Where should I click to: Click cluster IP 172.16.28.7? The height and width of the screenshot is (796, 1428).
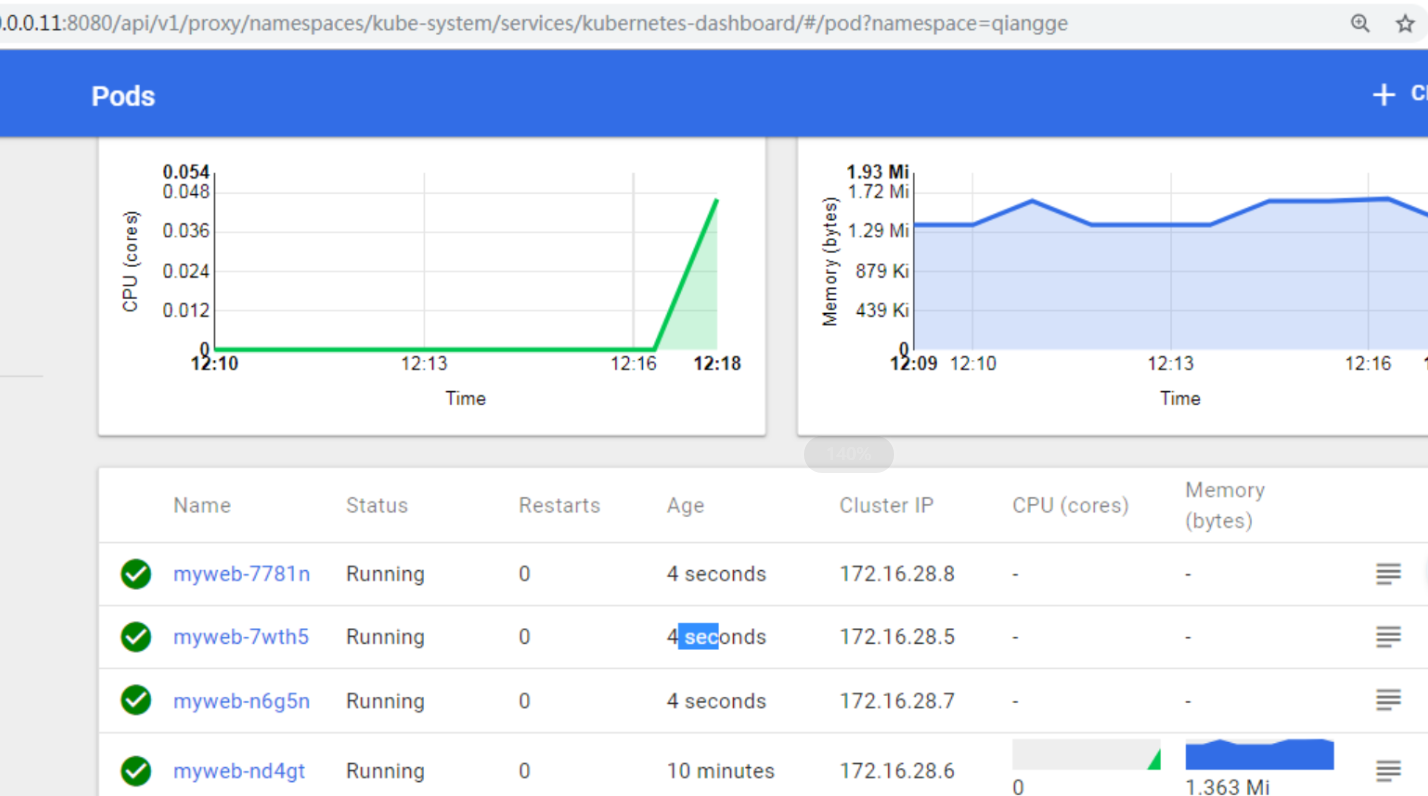(897, 701)
